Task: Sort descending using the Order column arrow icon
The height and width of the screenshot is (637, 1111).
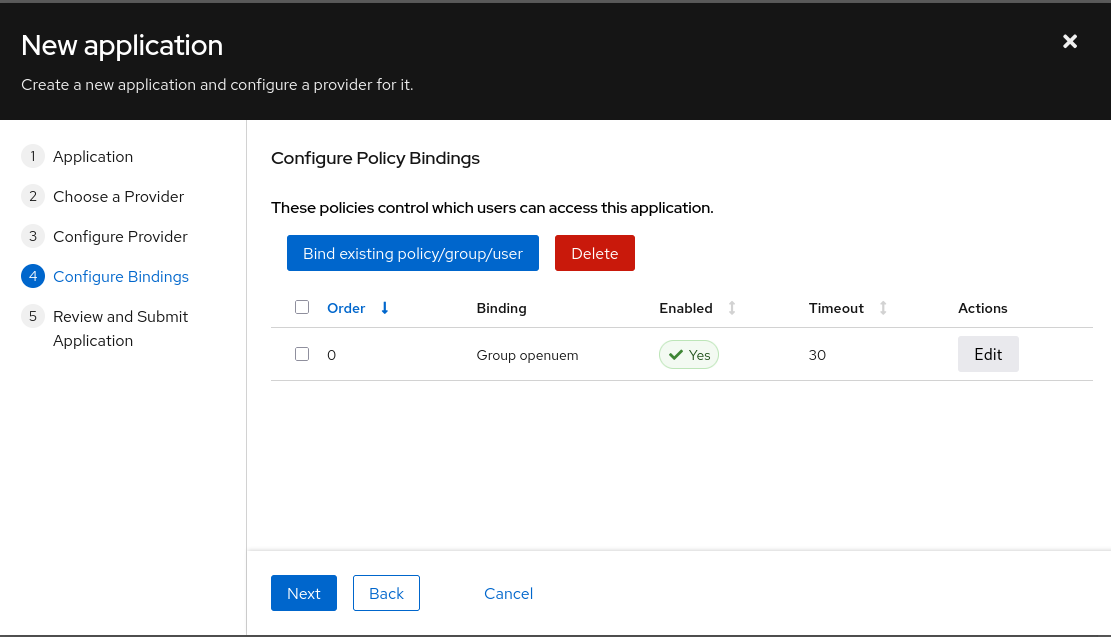Action: [385, 308]
